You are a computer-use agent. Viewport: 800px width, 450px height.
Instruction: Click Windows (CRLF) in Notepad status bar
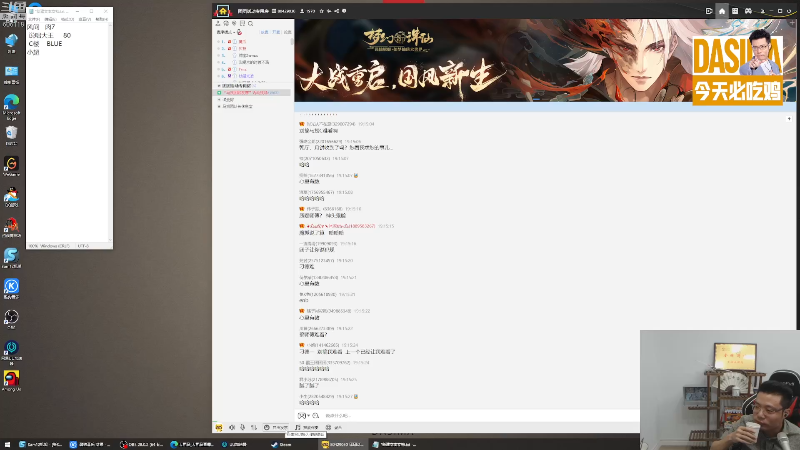[x=55, y=246]
